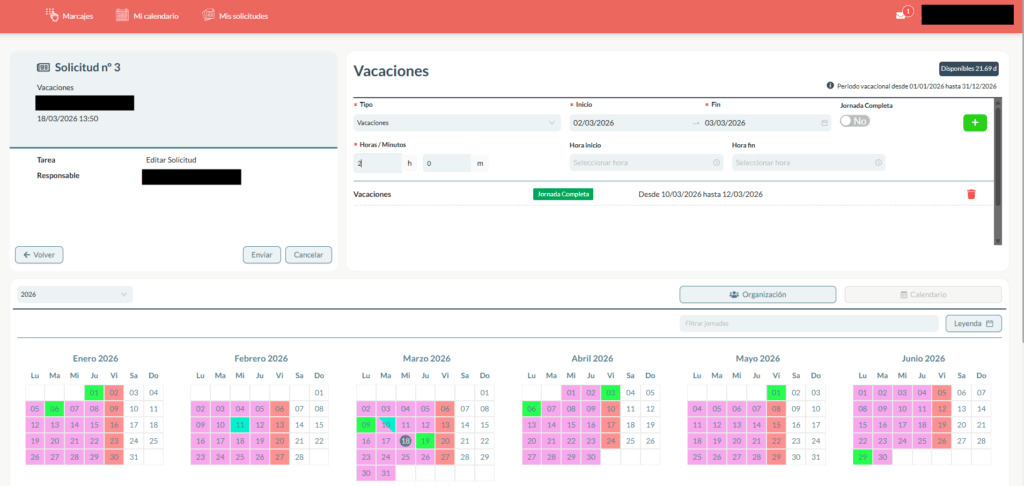The image size is (1024, 486).
Task: Add vacation entry with green plus button
Action: (x=974, y=122)
